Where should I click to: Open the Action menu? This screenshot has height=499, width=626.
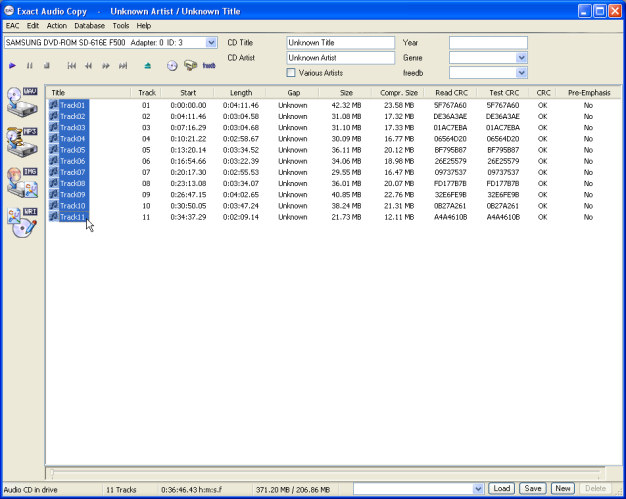pyautogui.click(x=56, y=25)
